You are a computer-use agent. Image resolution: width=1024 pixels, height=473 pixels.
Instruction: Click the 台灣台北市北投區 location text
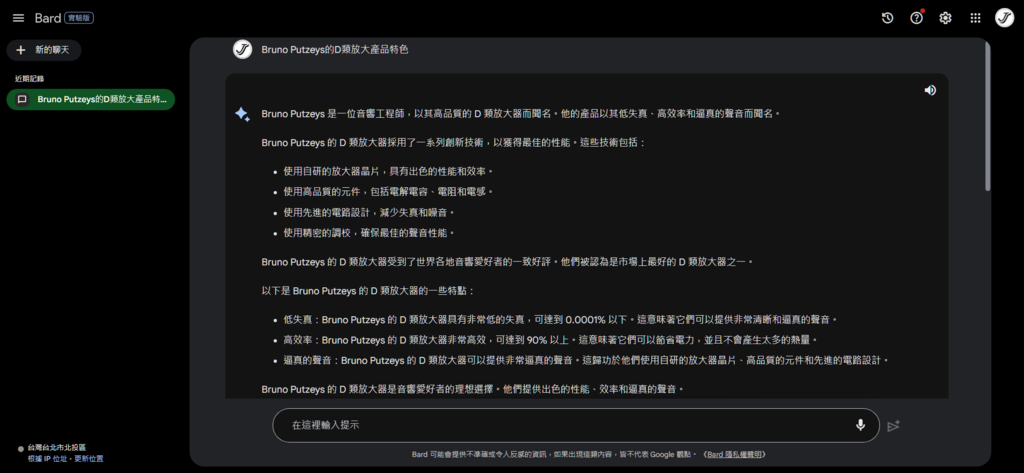point(56,448)
